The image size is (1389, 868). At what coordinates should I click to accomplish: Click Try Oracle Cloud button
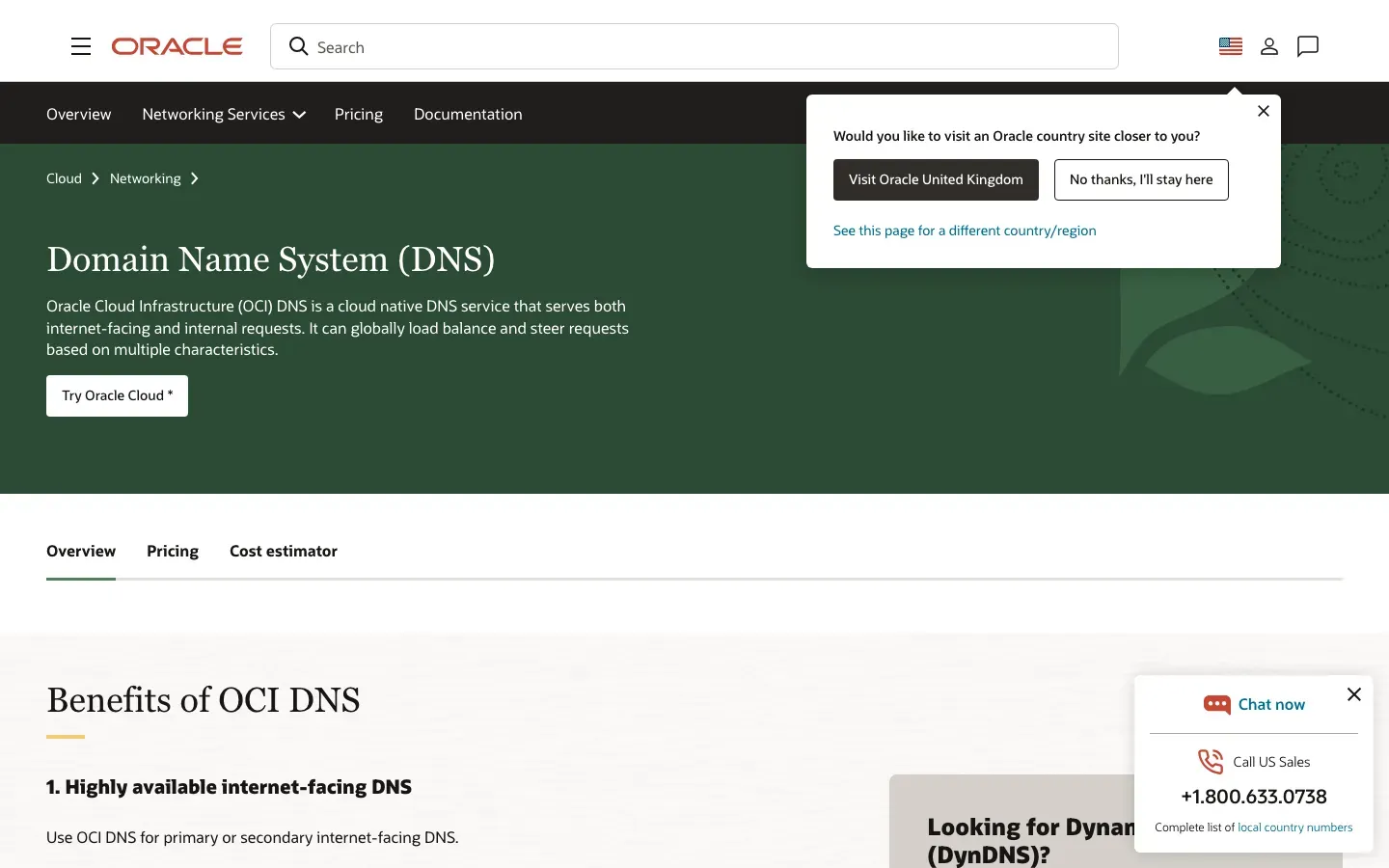tap(117, 395)
